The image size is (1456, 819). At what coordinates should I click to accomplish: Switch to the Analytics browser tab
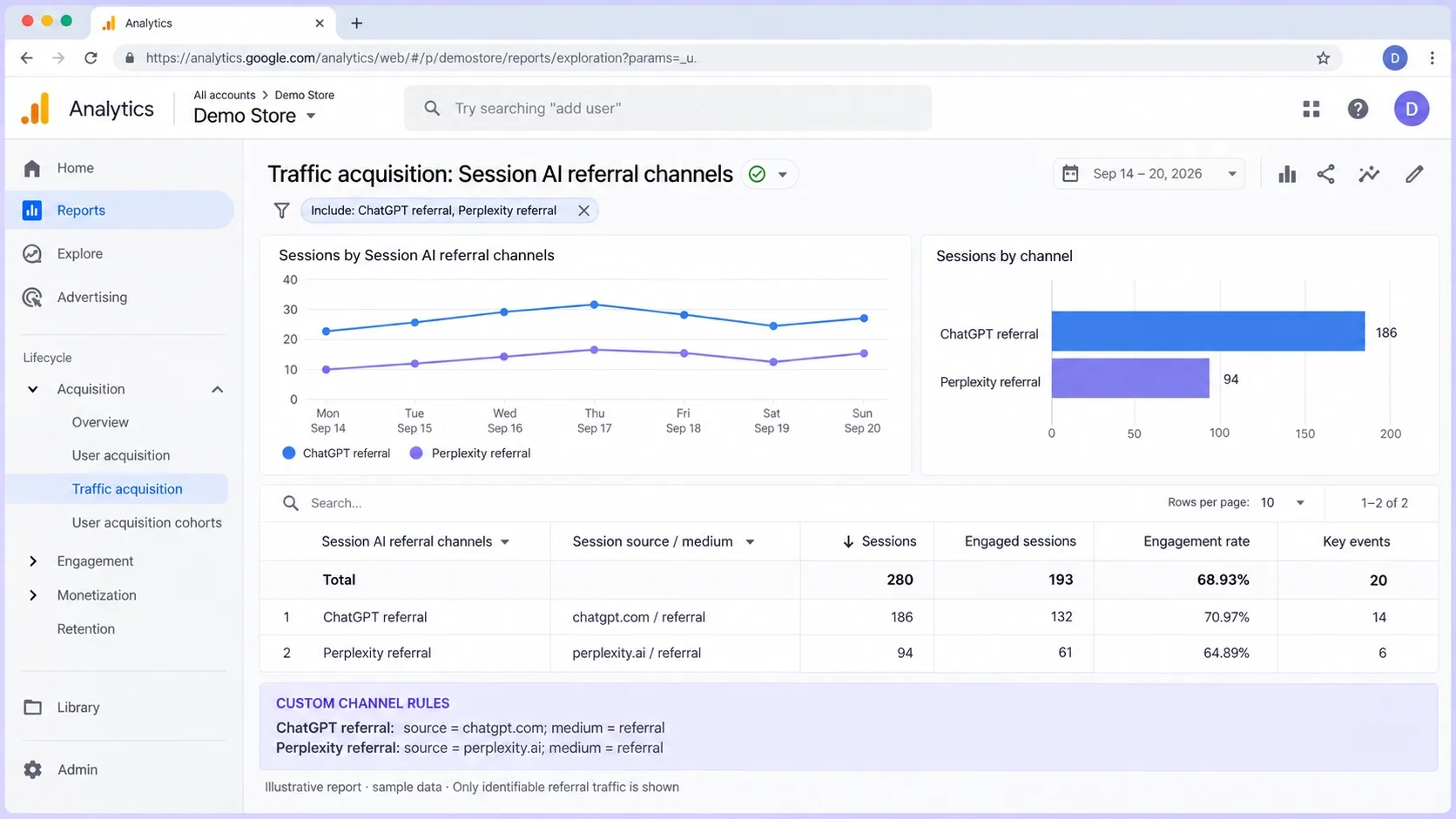point(212,23)
